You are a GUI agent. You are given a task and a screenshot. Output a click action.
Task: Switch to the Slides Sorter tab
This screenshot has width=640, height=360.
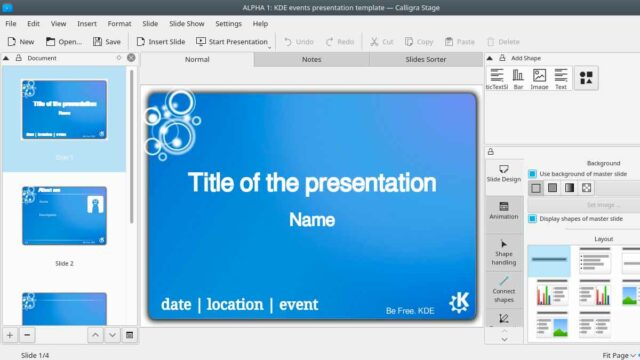425,59
